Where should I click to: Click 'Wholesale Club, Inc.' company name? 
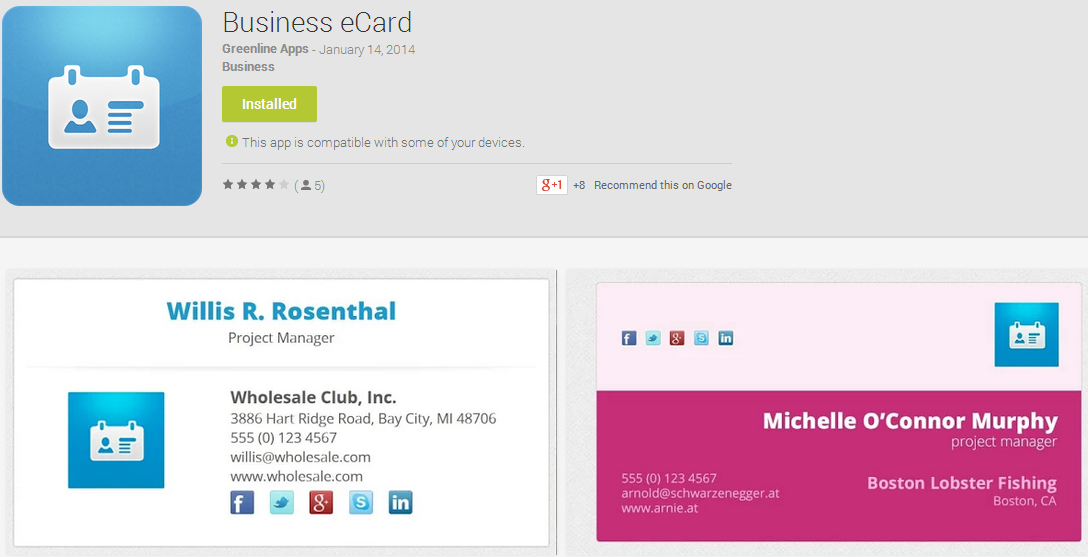[313, 397]
